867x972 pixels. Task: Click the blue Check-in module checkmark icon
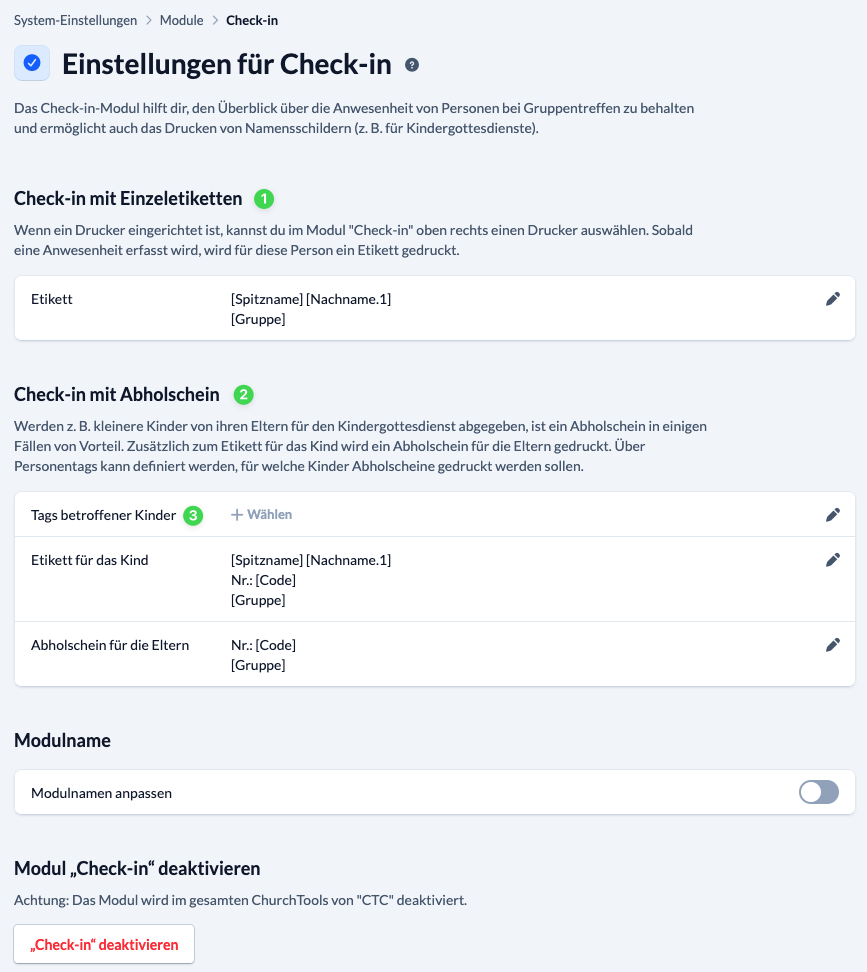coord(32,63)
